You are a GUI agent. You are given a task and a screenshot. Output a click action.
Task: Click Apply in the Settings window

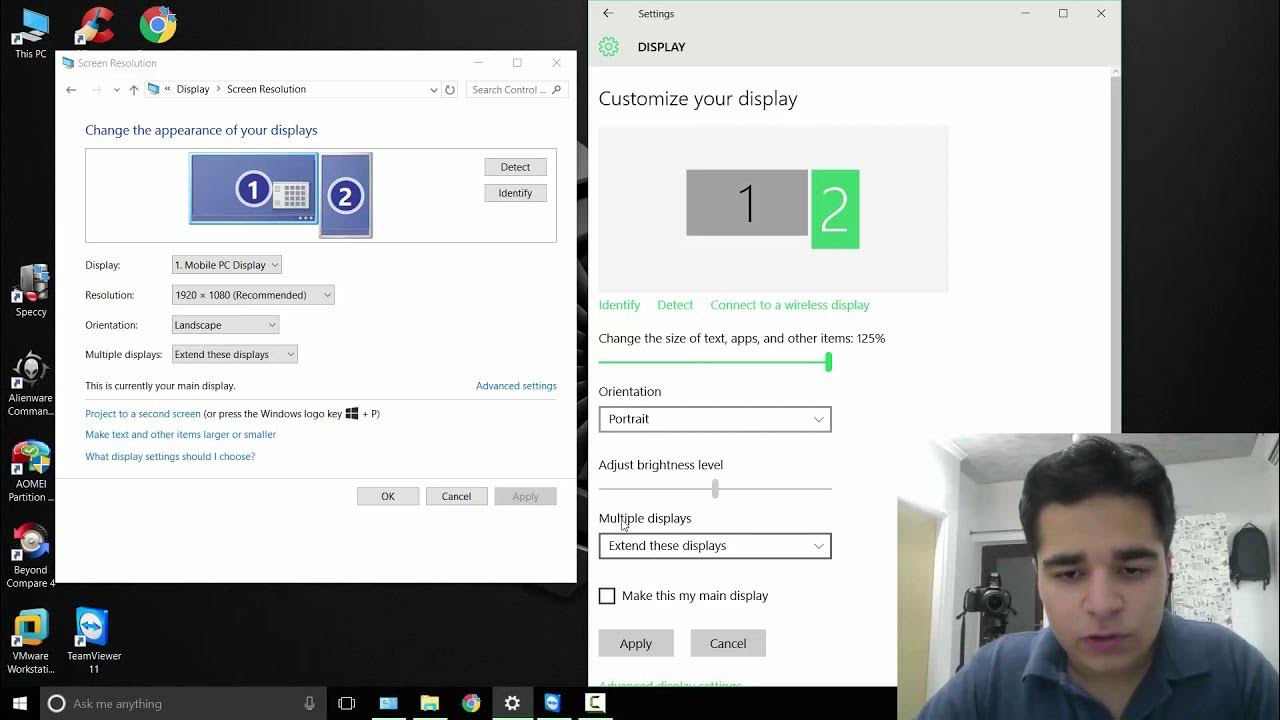coord(636,643)
